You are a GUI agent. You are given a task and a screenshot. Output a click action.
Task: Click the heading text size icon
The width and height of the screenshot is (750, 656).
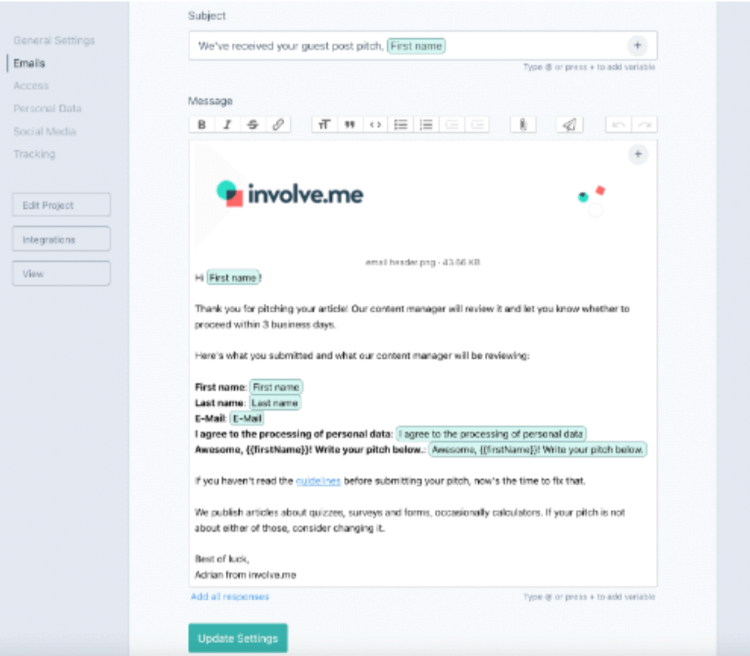click(x=324, y=125)
